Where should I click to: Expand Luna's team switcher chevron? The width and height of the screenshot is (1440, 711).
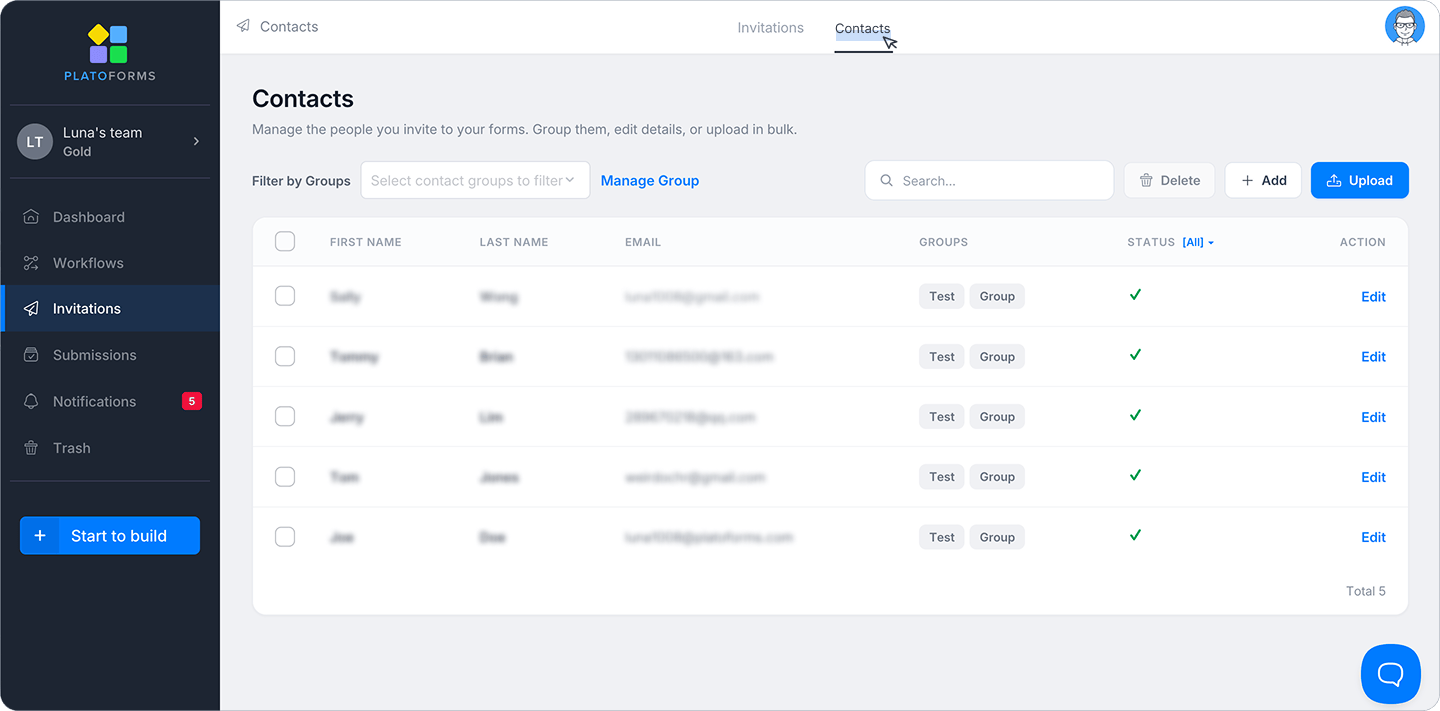[x=196, y=142]
